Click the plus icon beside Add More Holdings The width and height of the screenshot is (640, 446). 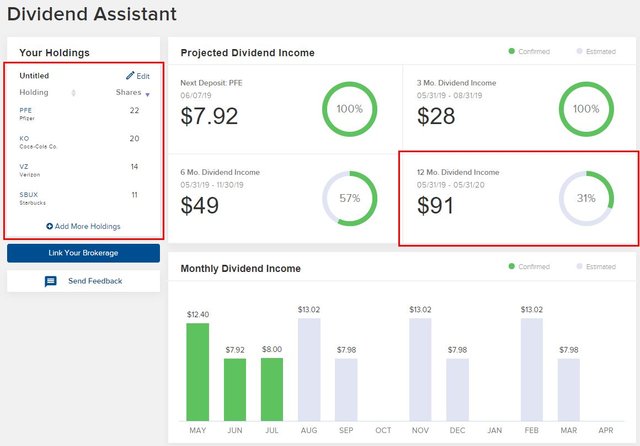click(x=49, y=226)
